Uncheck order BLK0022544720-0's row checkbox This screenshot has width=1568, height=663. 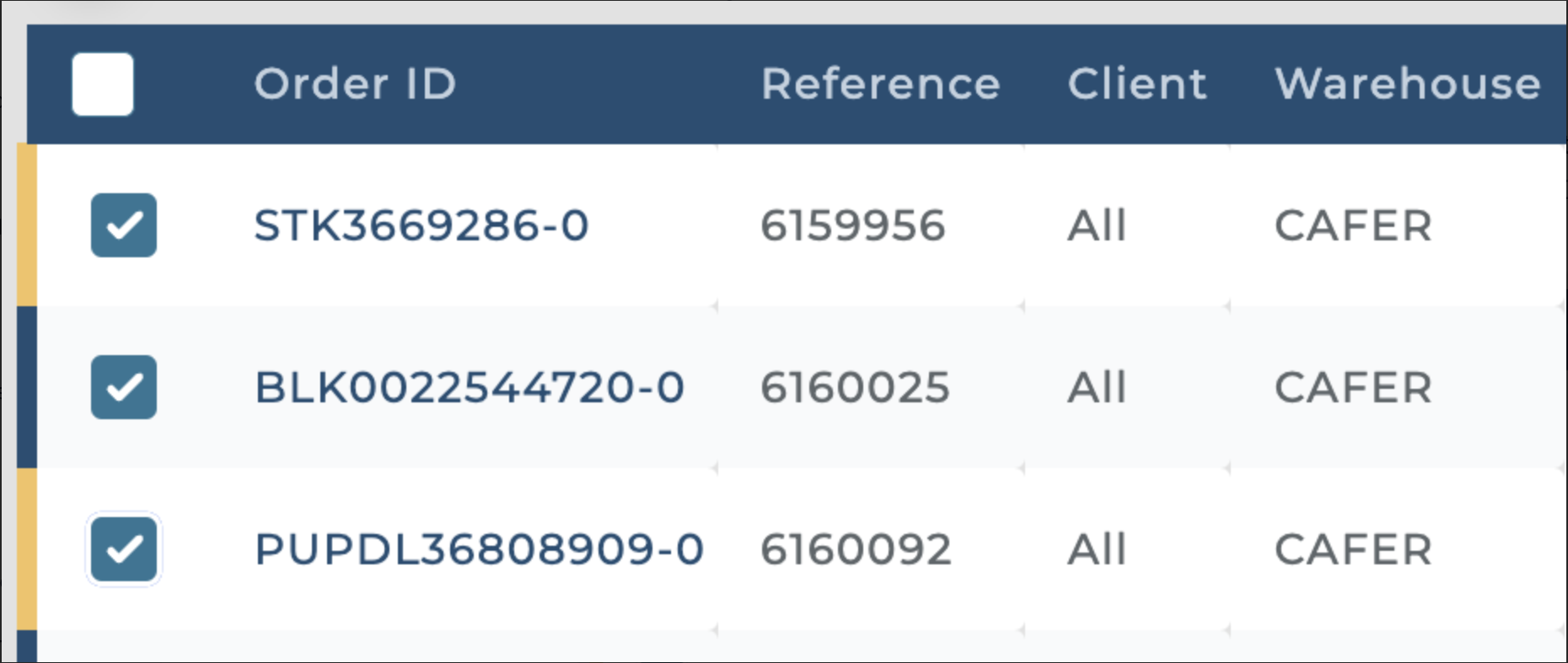pyautogui.click(x=123, y=387)
